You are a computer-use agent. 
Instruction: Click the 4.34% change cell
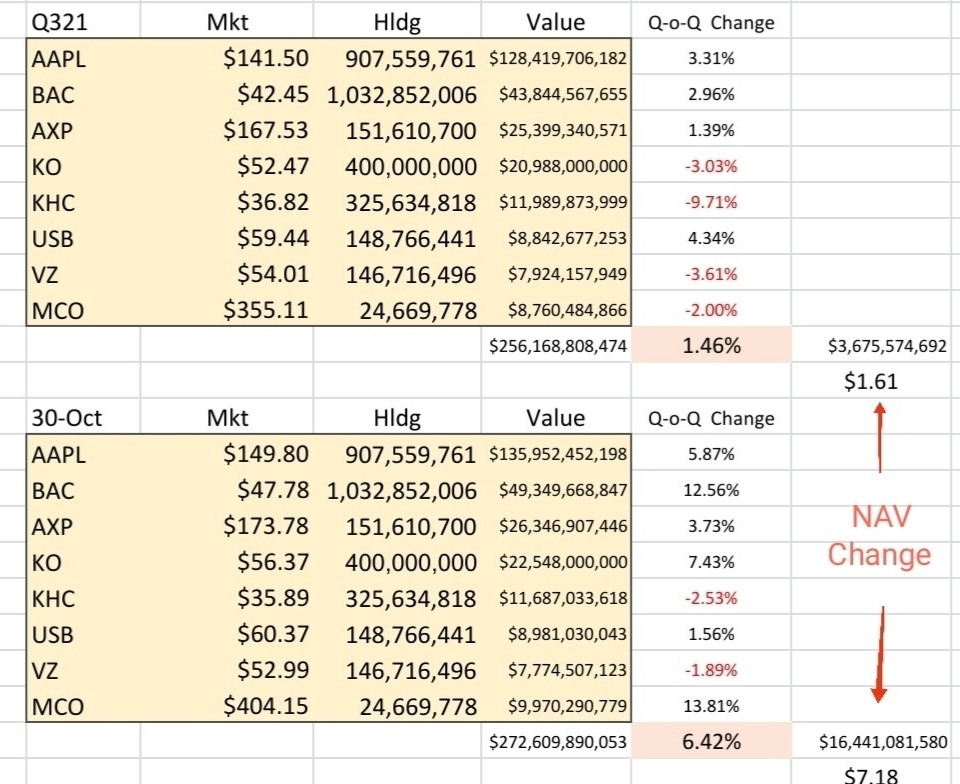(711, 238)
